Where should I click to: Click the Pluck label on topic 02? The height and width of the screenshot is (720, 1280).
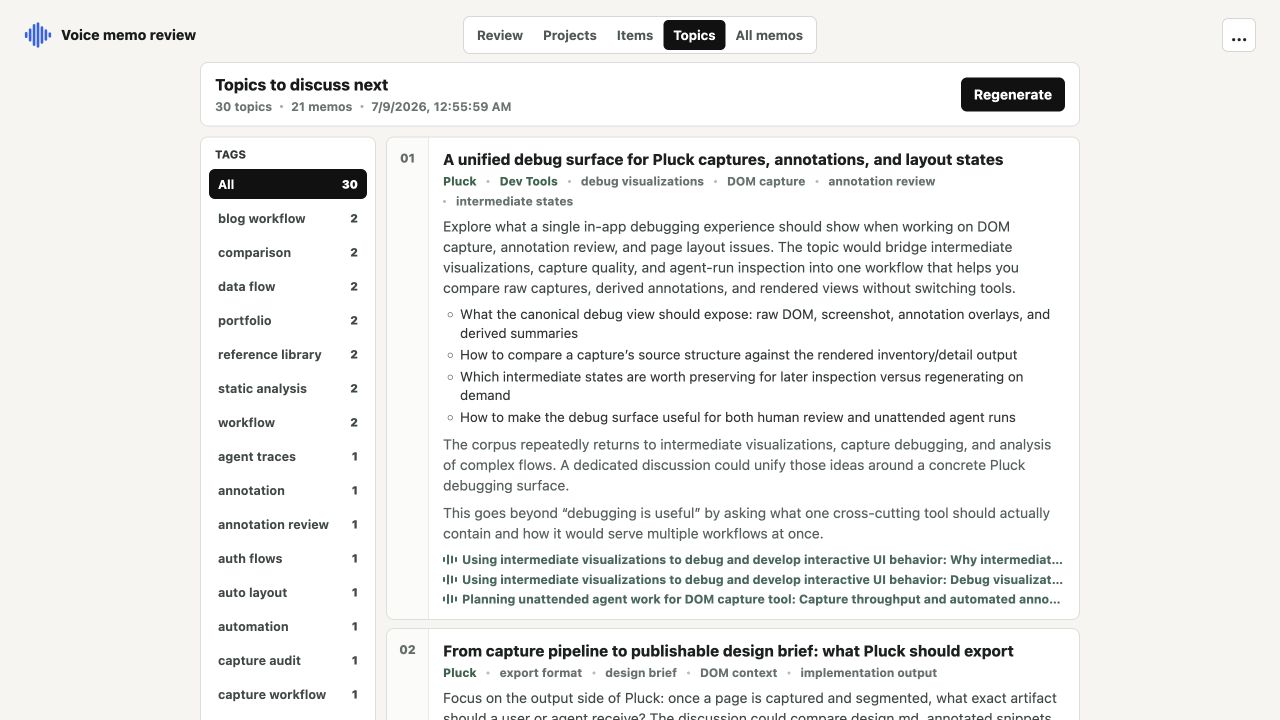pyautogui.click(x=460, y=673)
